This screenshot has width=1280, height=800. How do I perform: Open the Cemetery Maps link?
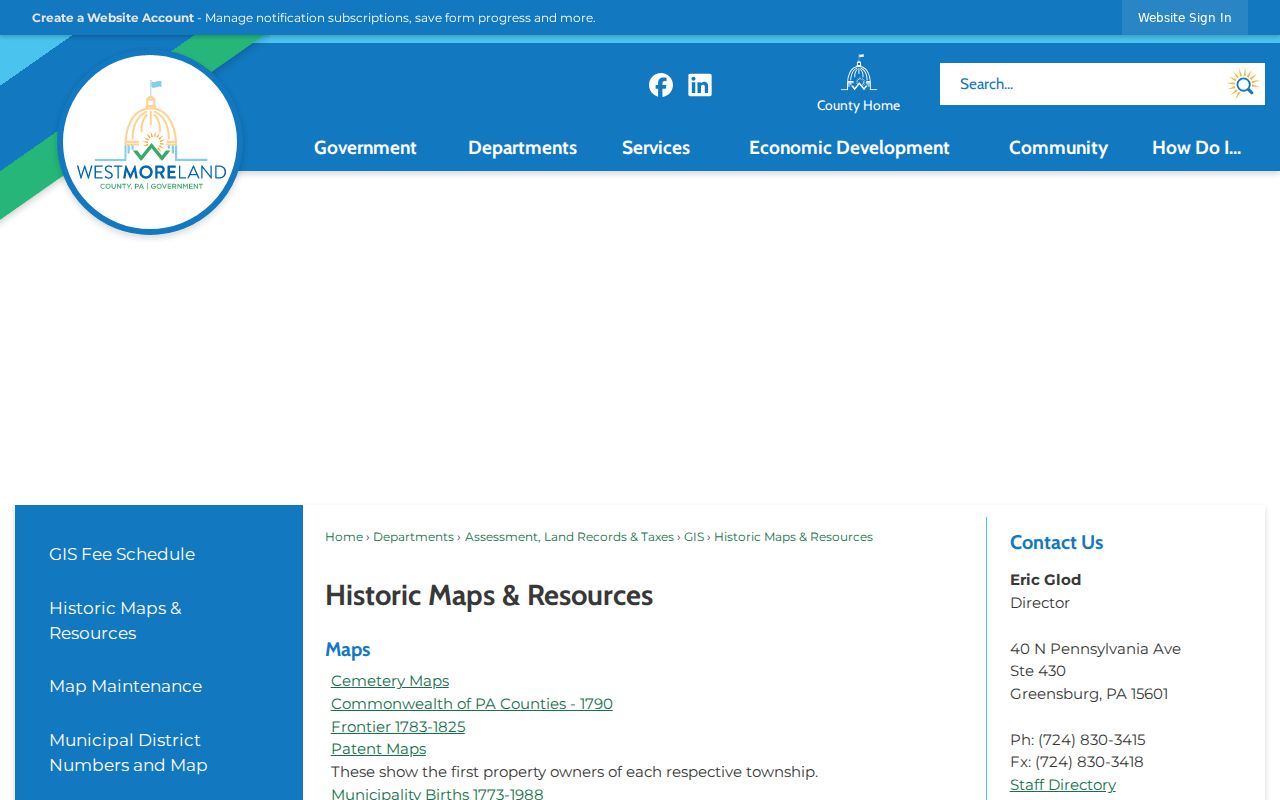390,681
